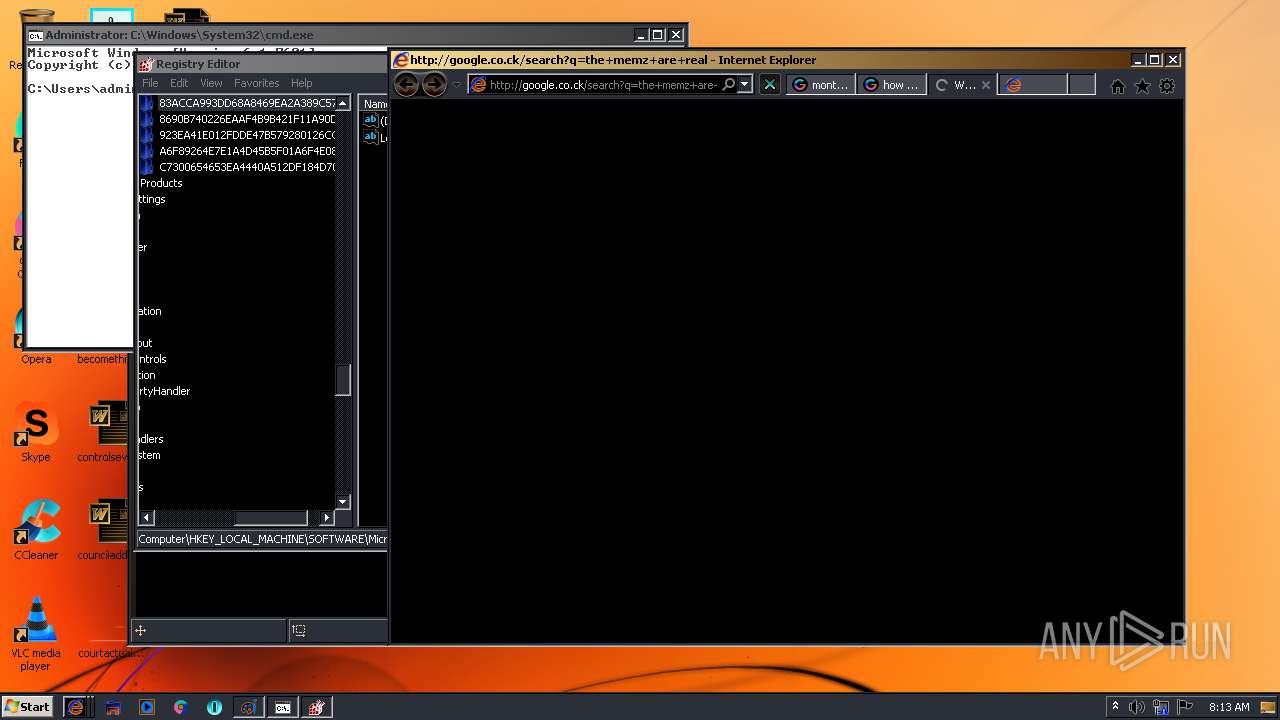
Task: Launch Chrome from the taskbar
Action: [180, 707]
